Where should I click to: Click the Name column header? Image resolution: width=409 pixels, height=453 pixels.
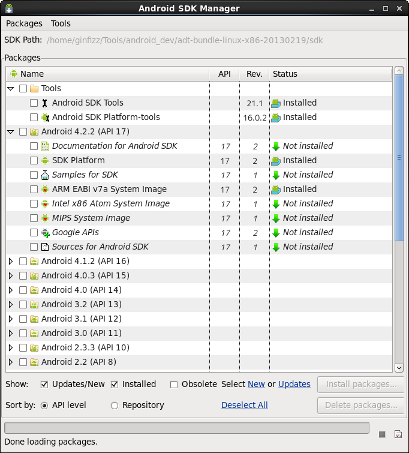108,74
